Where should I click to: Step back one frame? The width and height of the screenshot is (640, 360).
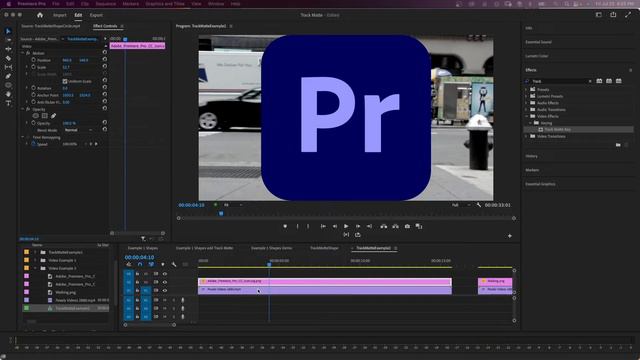(x=335, y=226)
